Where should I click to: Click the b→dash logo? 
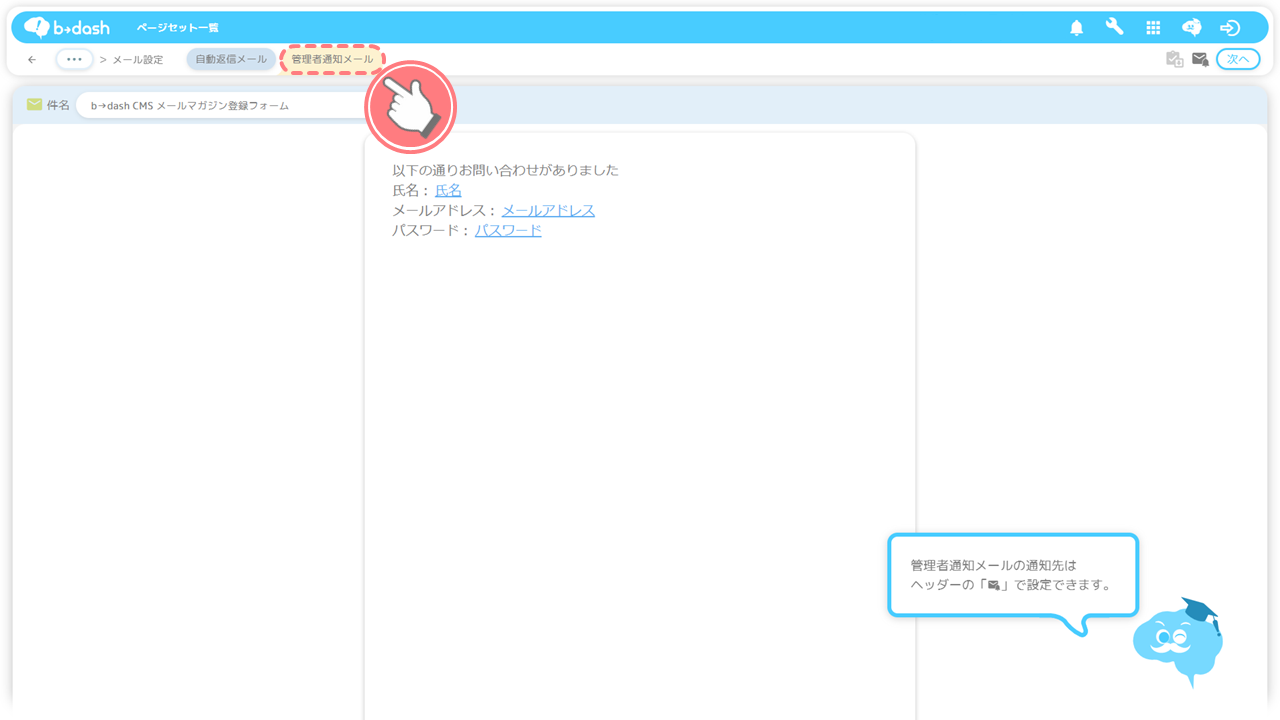(67, 27)
